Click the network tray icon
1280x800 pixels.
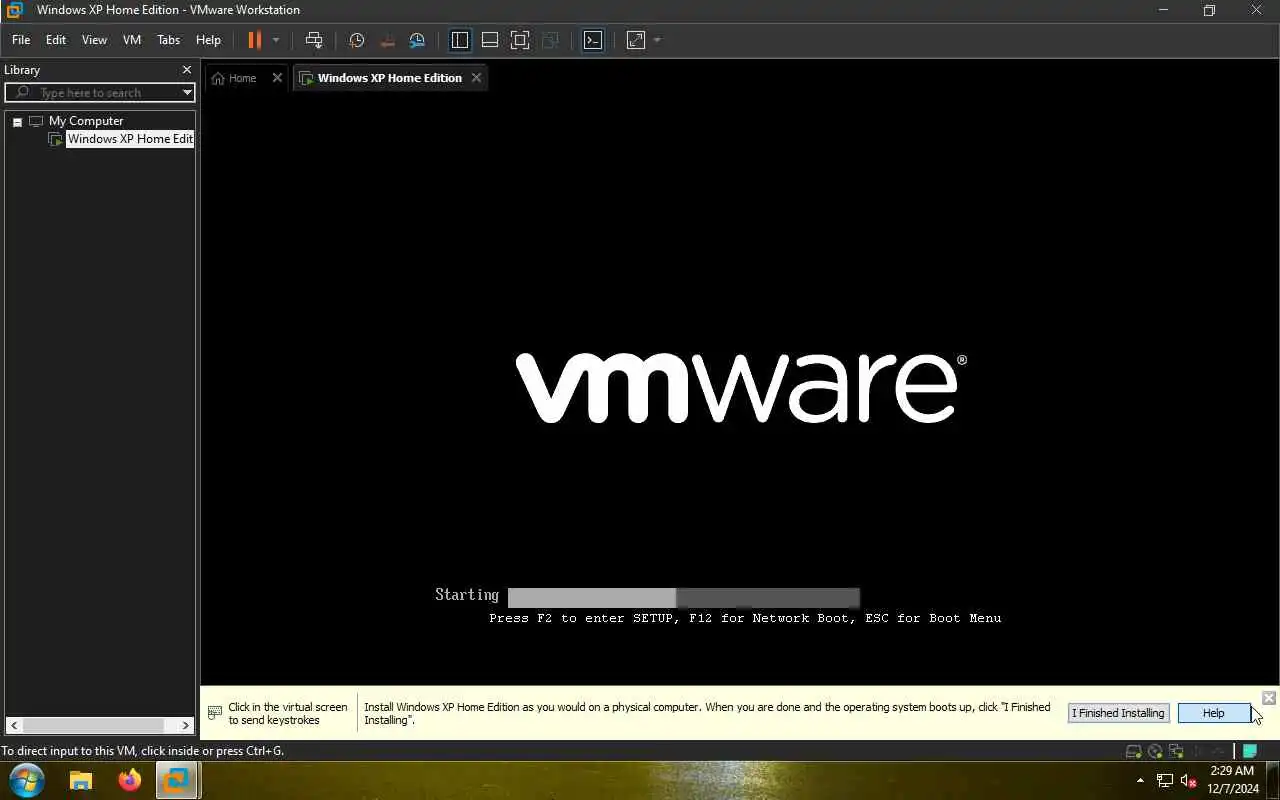click(1165, 780)
